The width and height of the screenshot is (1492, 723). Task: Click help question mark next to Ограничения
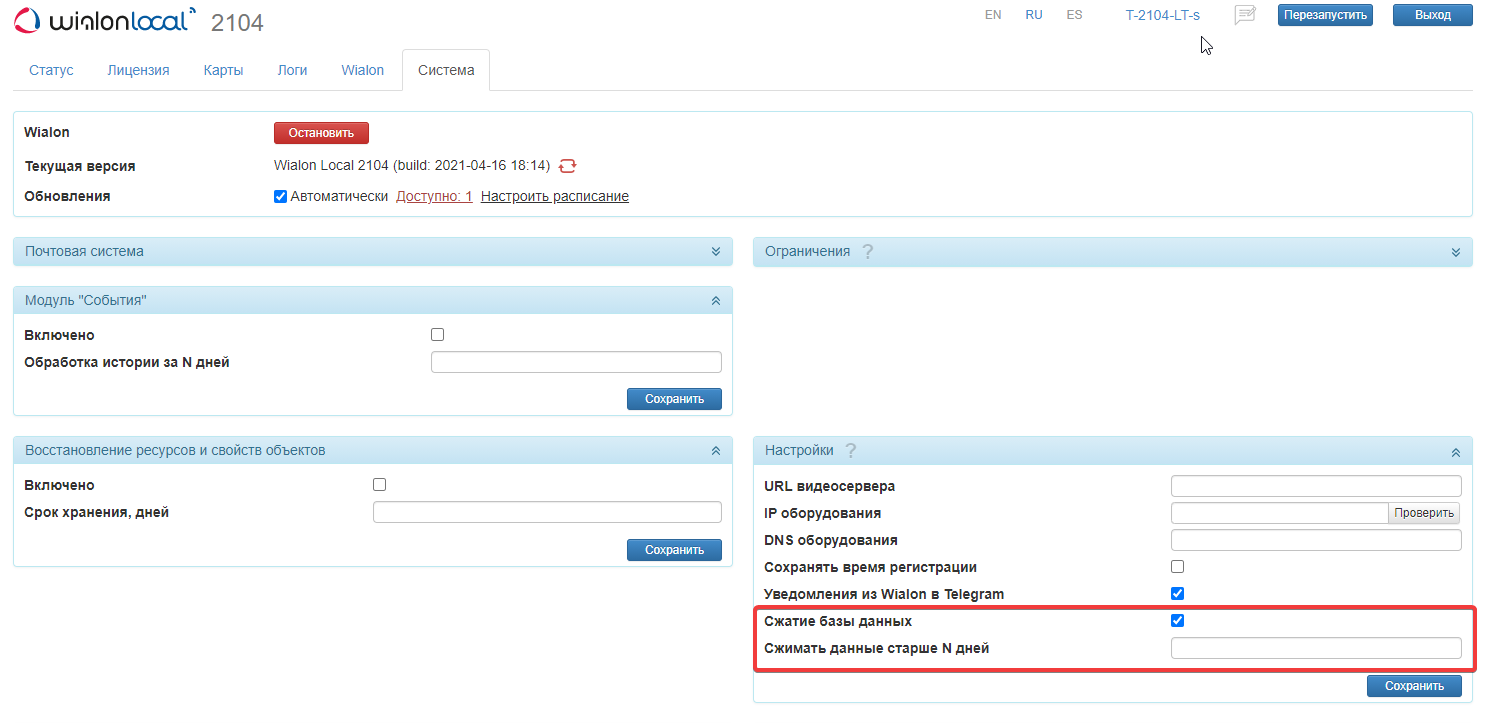pyautogui.click(x=867, y=252)
